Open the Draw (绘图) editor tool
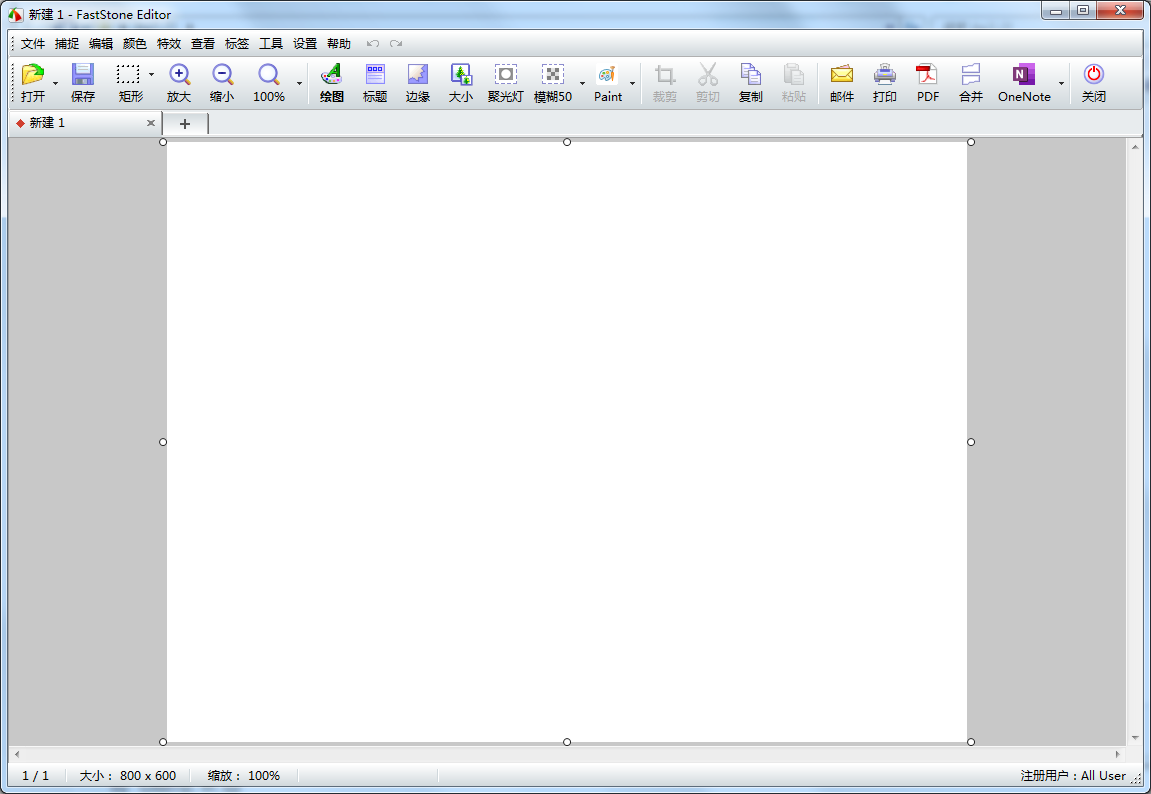 point(331,76)
